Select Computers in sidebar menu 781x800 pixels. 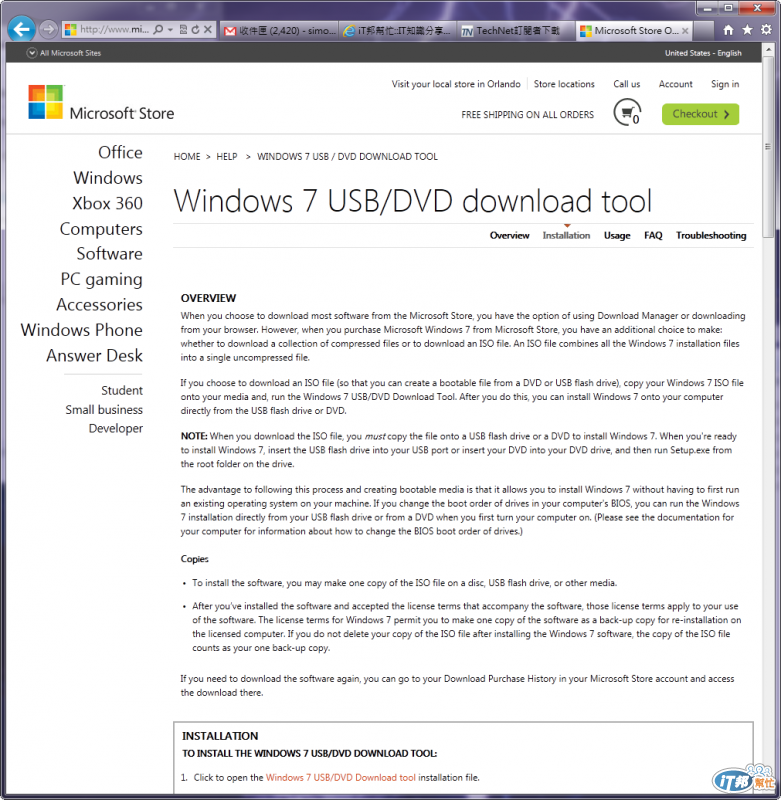[101, 229]
